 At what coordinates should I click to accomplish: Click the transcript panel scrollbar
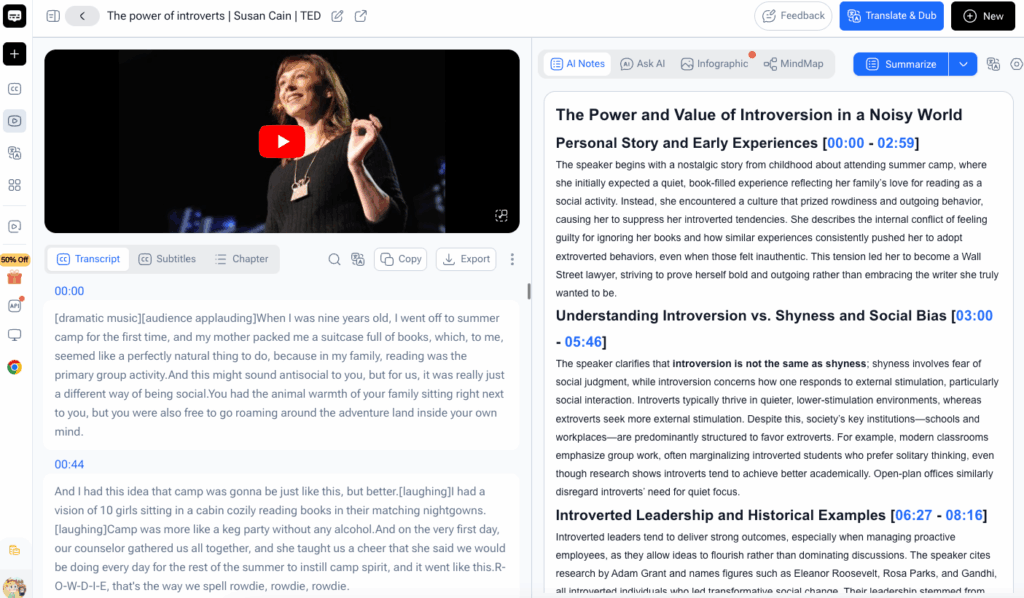(x=529, y=291)
